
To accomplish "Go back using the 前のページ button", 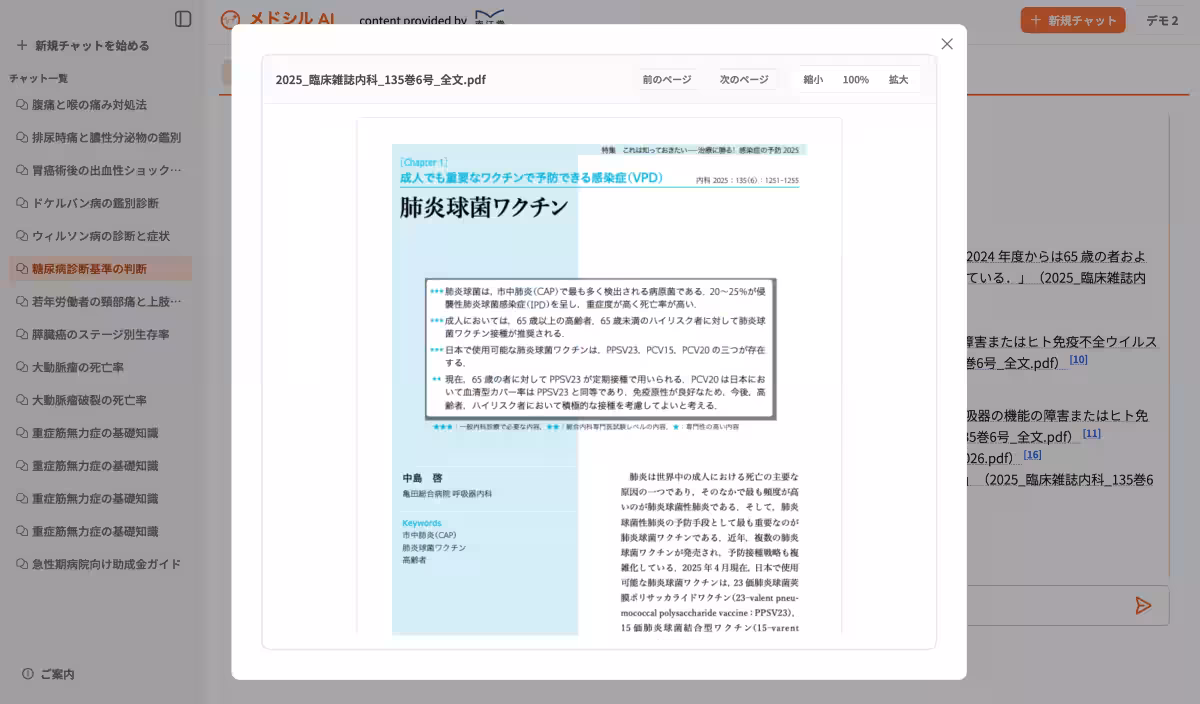I will coord(666,79).
